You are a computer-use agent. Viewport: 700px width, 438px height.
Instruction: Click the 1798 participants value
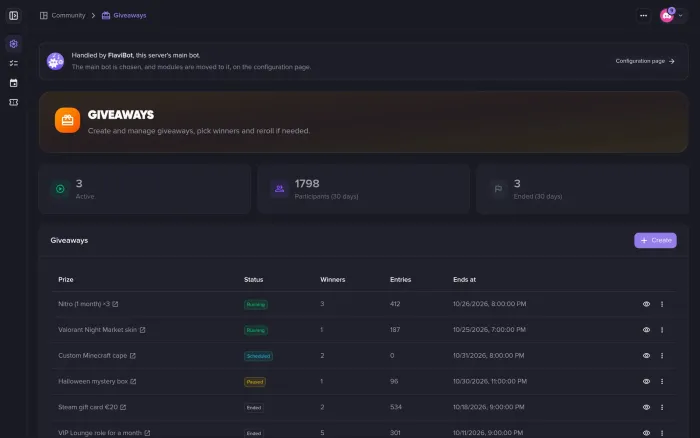(307, 184)
